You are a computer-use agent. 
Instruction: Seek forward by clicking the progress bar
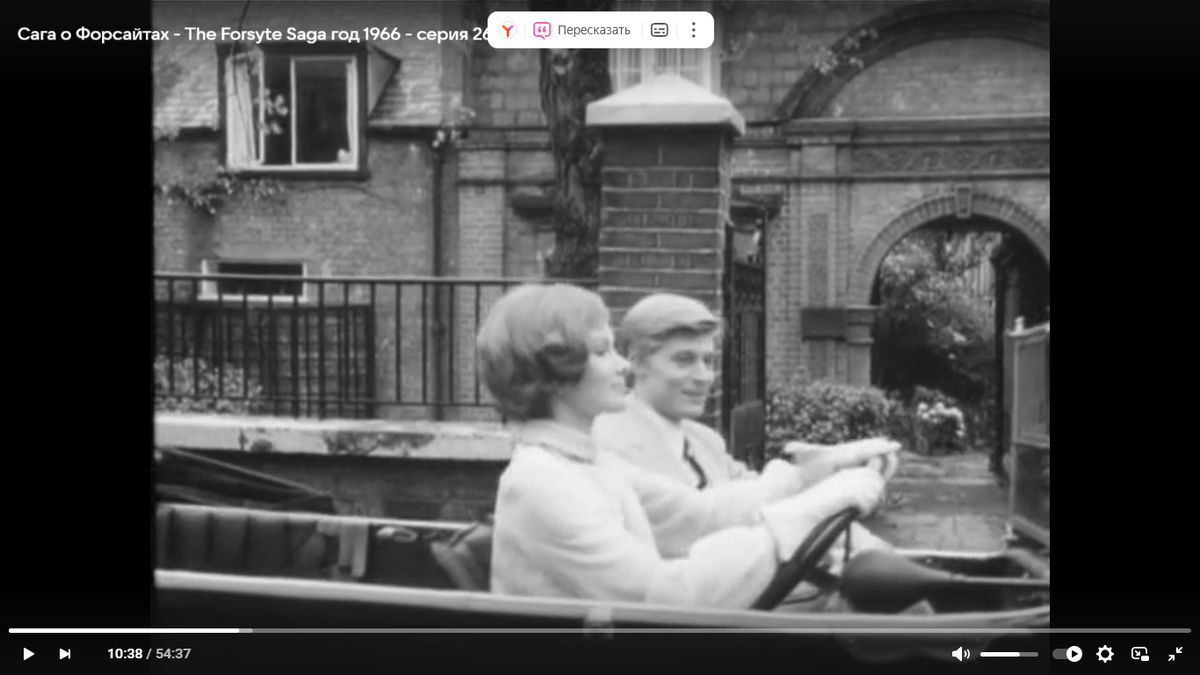500,630
